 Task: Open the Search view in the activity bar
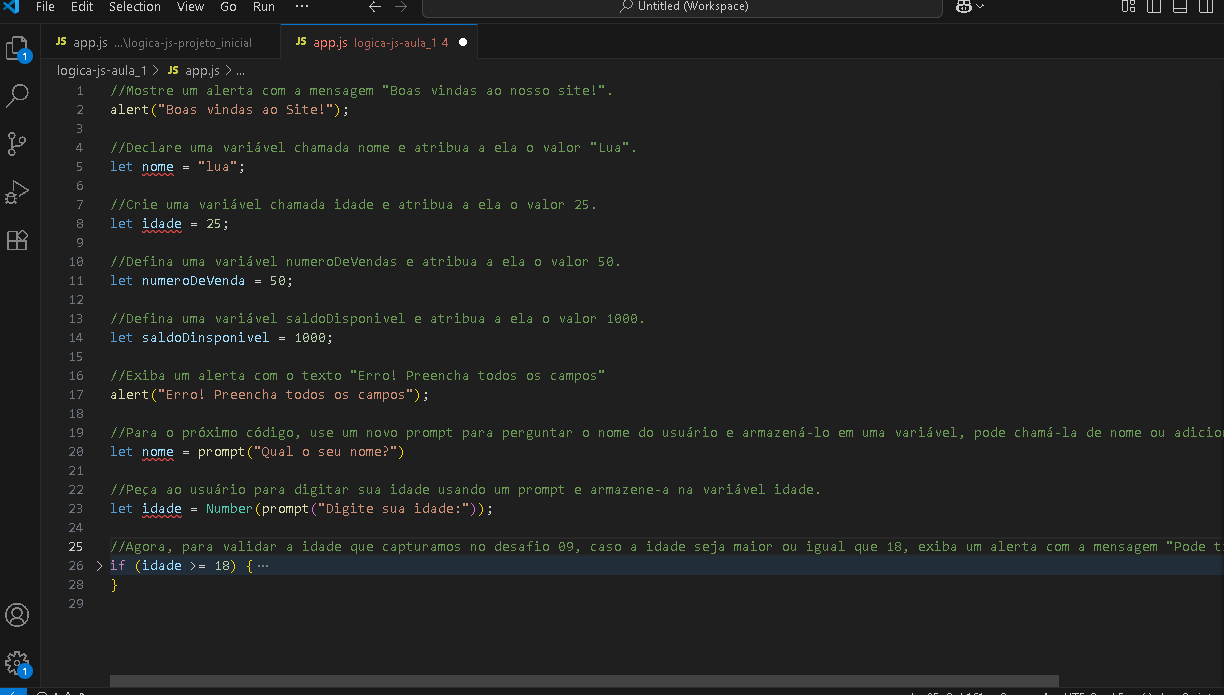click(x=18, y=96)
